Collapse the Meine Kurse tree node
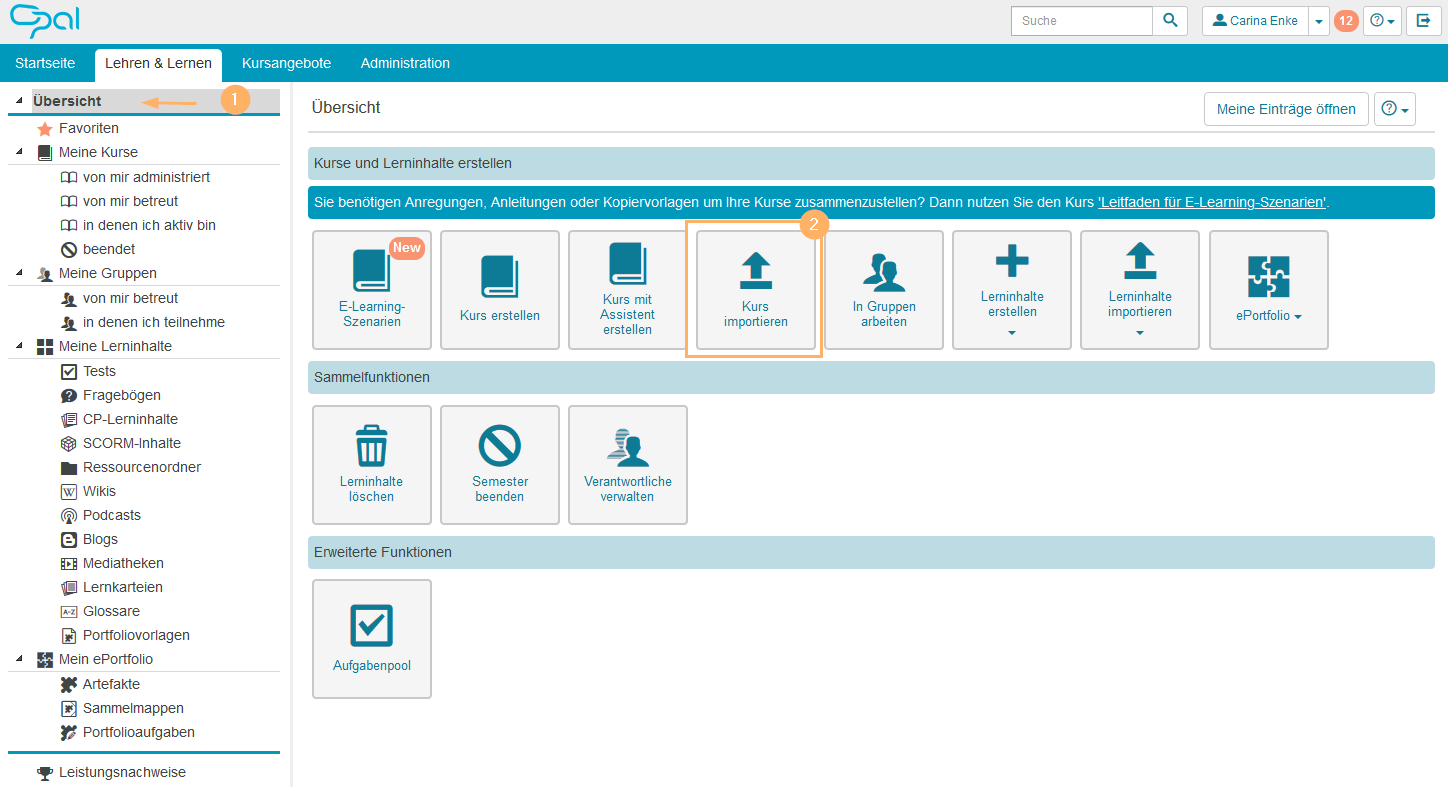 coord(19,153)
